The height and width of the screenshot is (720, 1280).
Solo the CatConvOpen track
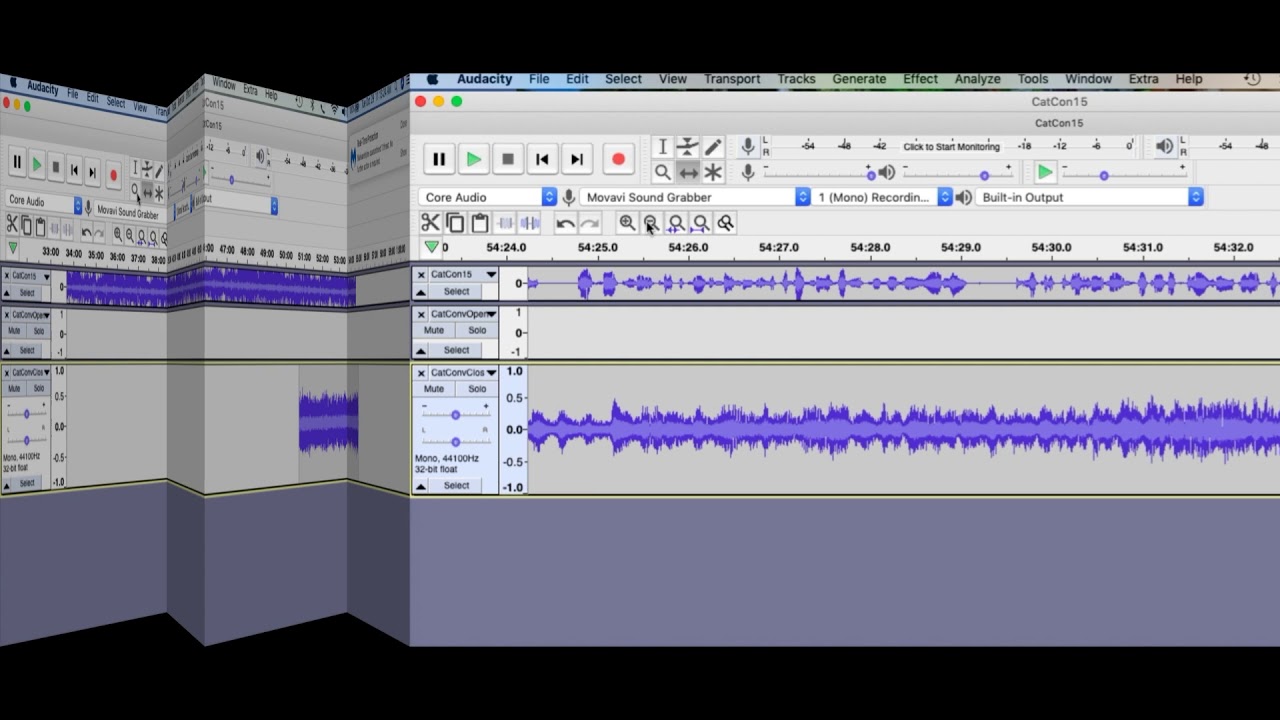point(477,330)
